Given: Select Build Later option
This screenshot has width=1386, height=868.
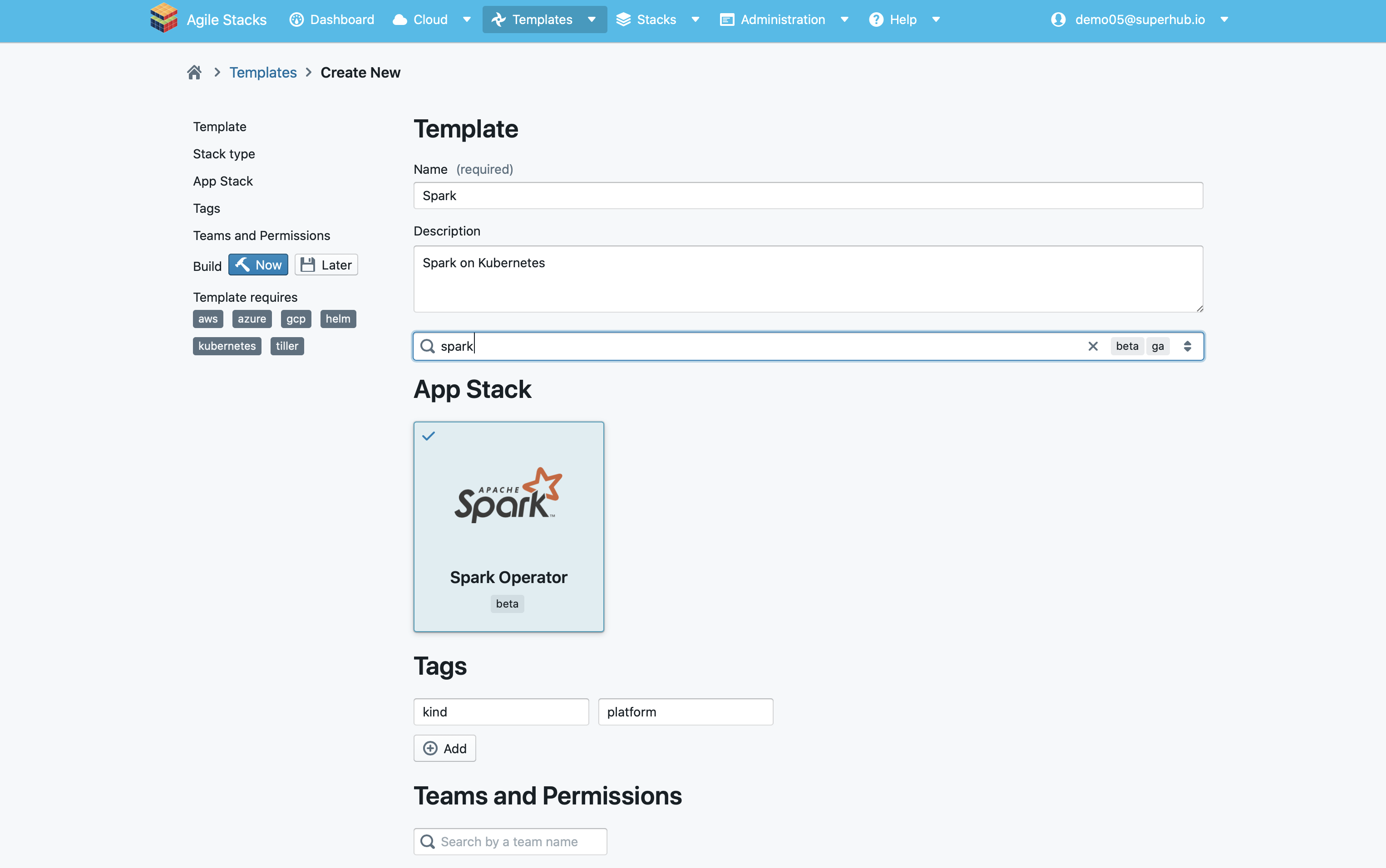Looking at the screenshot, I should point(326,265).
